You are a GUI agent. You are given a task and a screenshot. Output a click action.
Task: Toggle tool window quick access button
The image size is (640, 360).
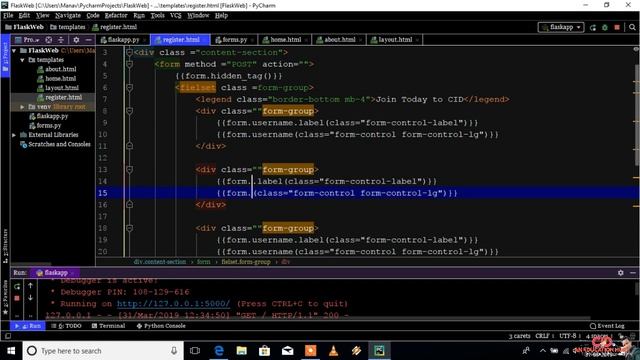point(8,336)
